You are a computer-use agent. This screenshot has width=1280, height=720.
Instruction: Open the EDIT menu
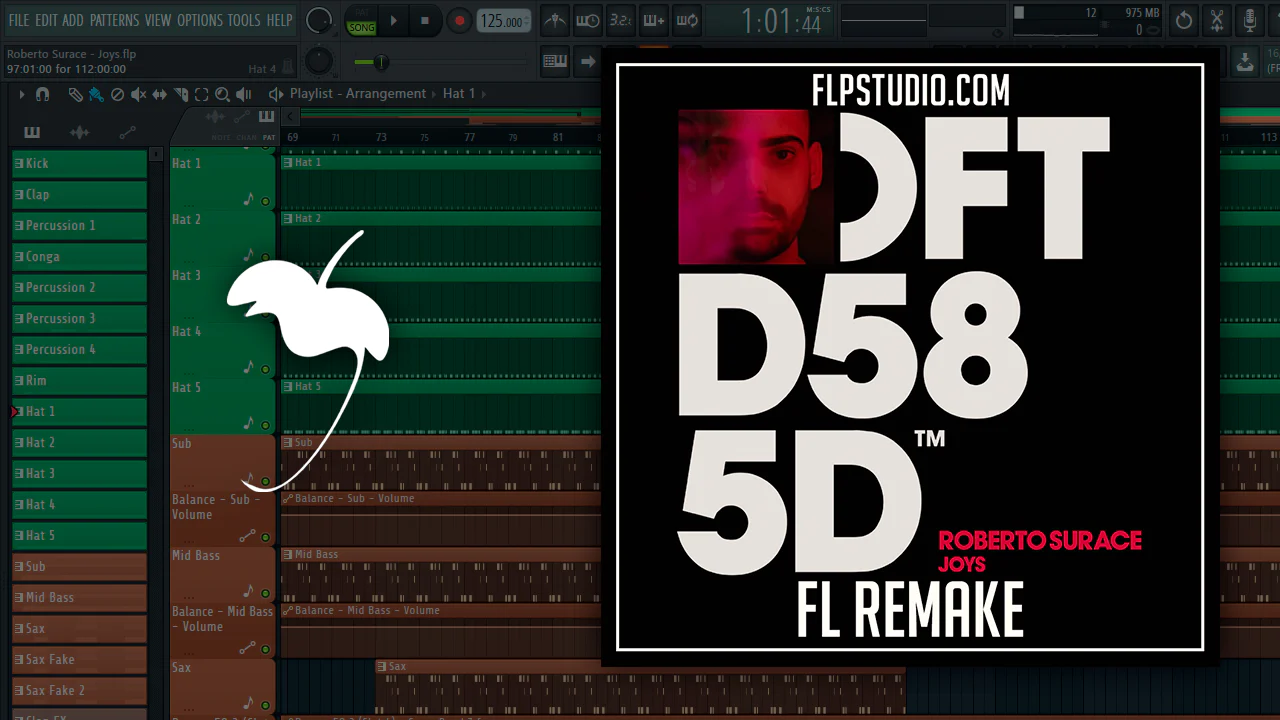click(46, 20)
